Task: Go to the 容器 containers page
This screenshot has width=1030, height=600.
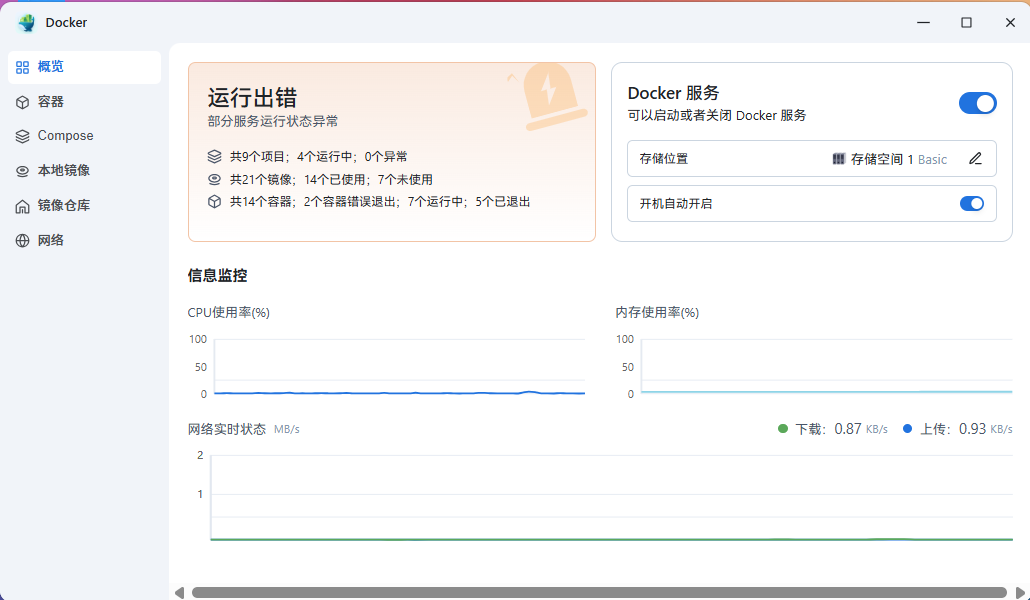Action: 84,102
